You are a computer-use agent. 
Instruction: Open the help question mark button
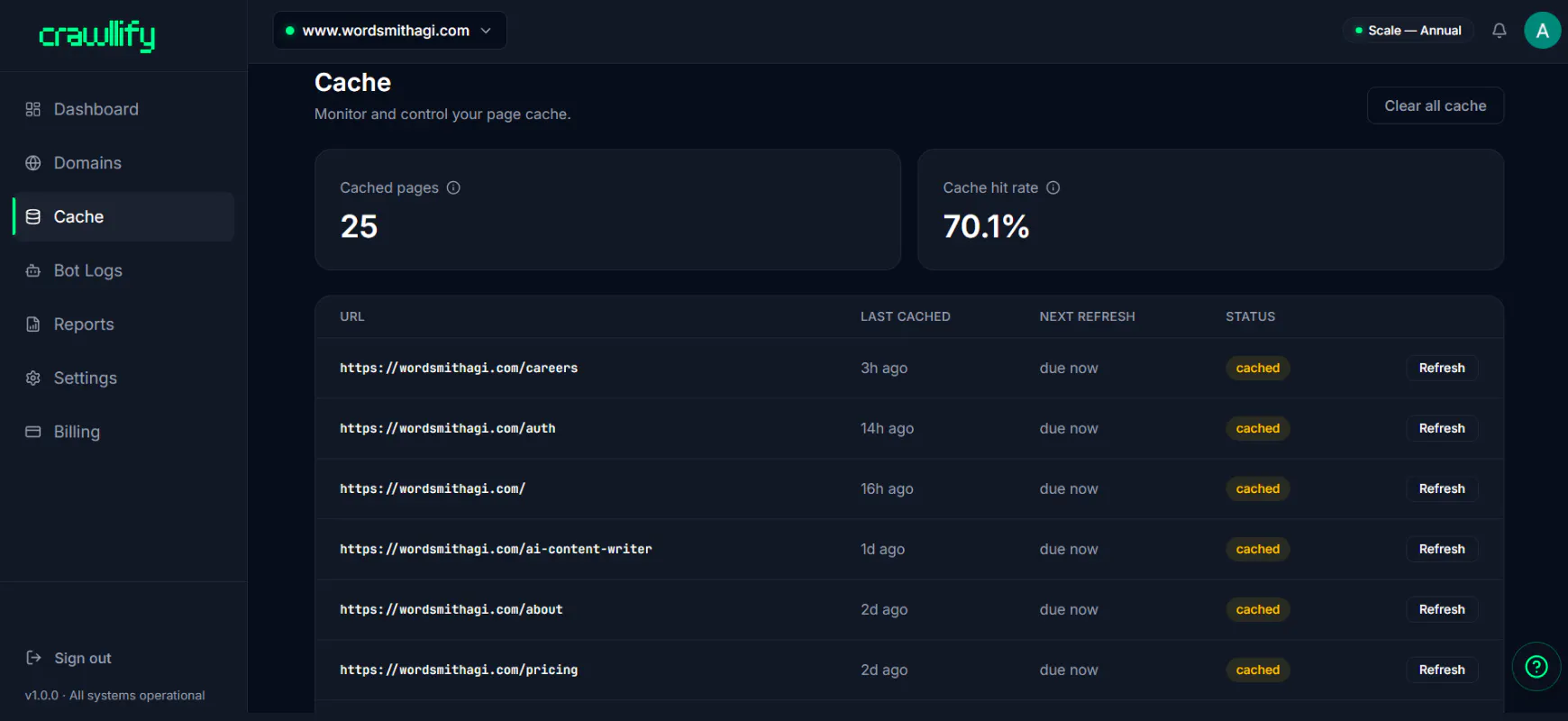1536,666
